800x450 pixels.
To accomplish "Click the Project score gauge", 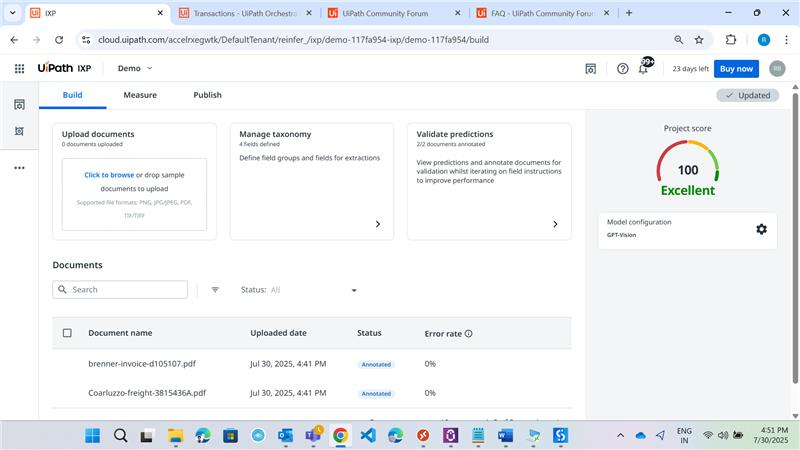I will click(x=688, y=162).
